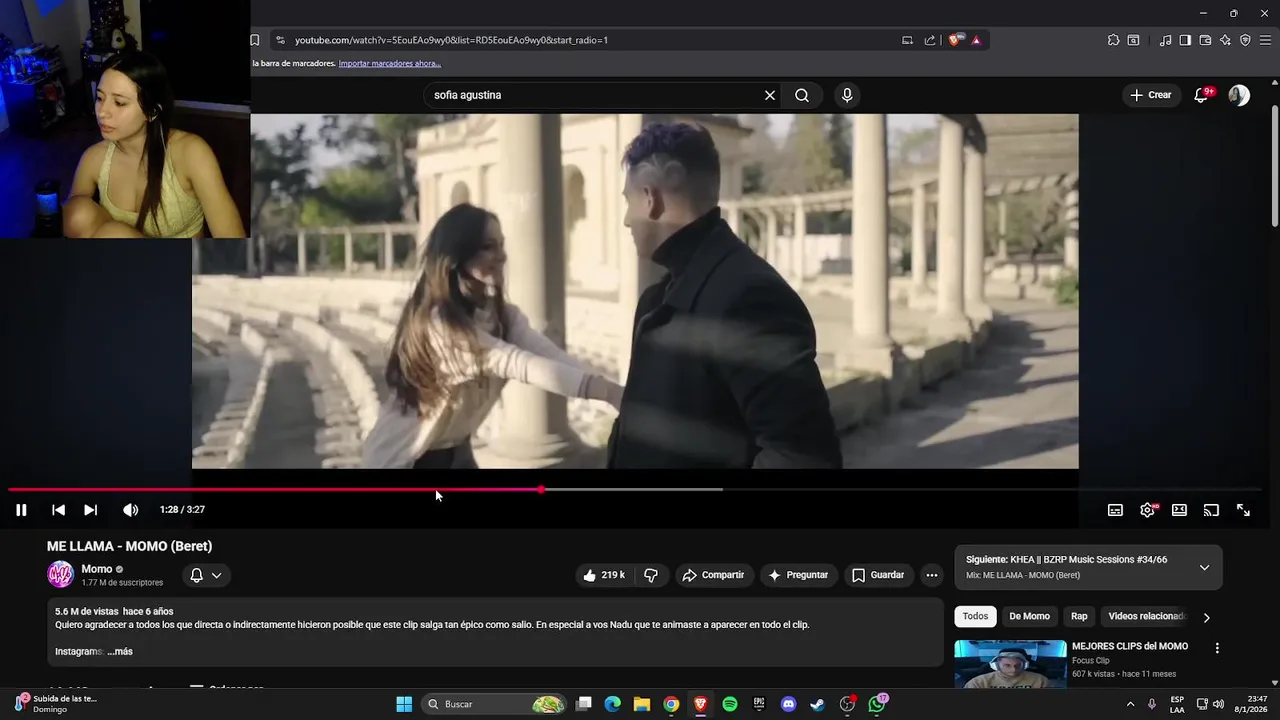Clear the search box with the X

[770, 95]
